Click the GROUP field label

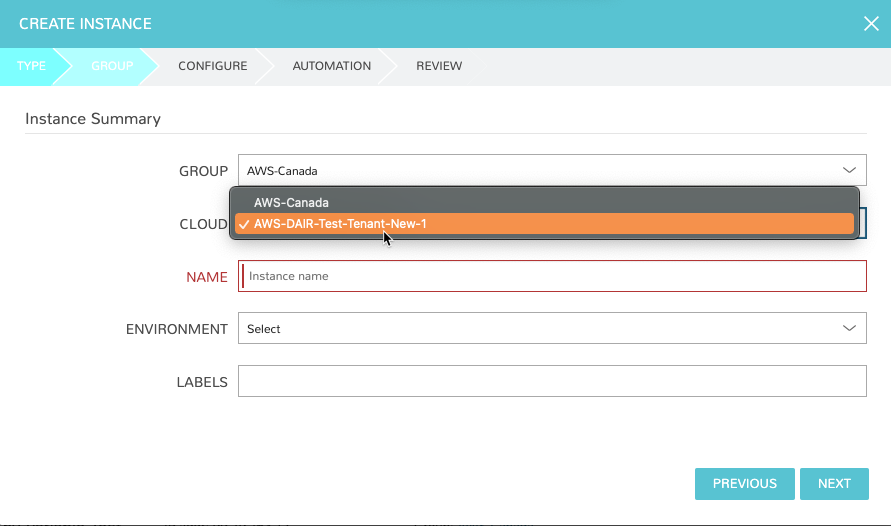[x=203, y=172]
